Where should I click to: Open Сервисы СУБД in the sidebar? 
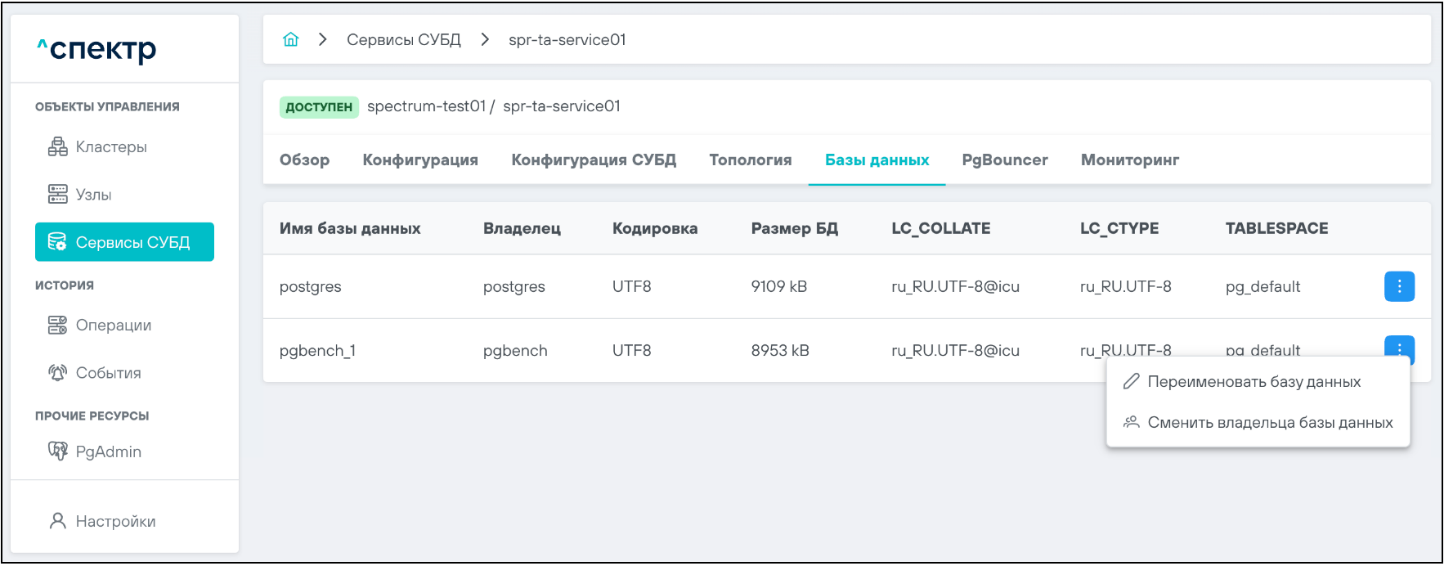click(x=124, y=242)
